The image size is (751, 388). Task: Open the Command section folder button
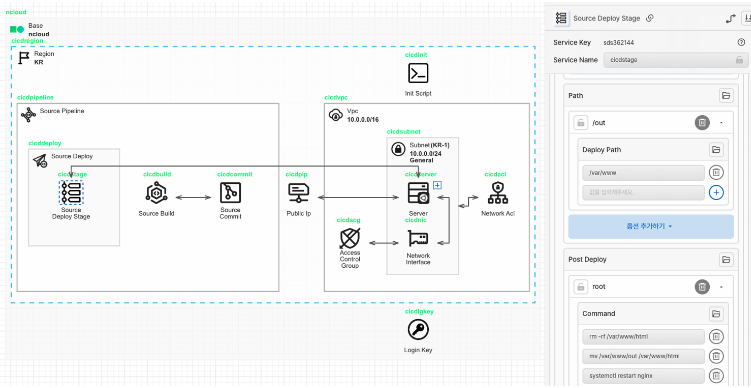click(x=716, y=313)
